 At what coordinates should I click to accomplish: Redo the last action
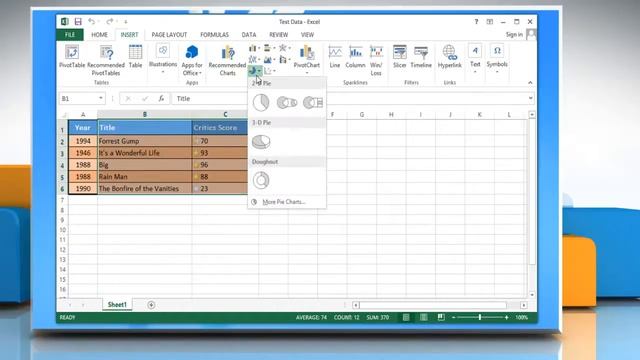coord(109,22)
